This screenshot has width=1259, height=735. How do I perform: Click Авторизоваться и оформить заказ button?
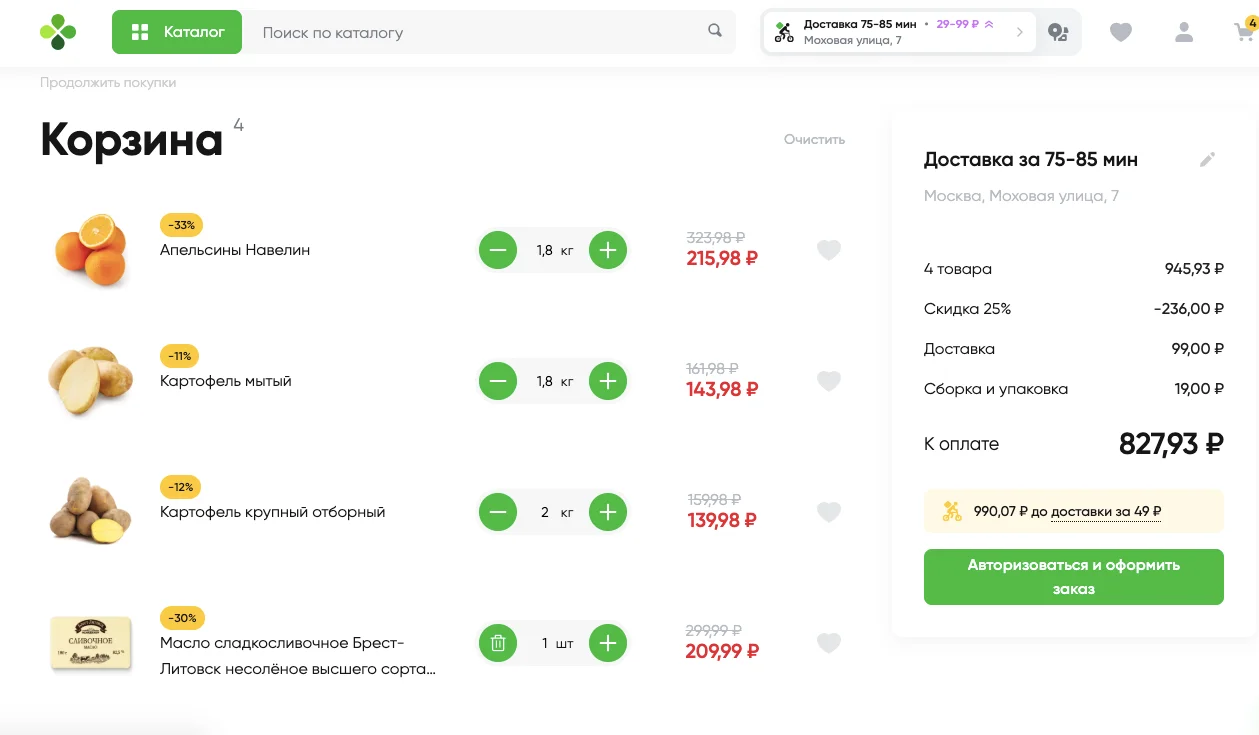pyautogui.click(x=1073, y=577)
